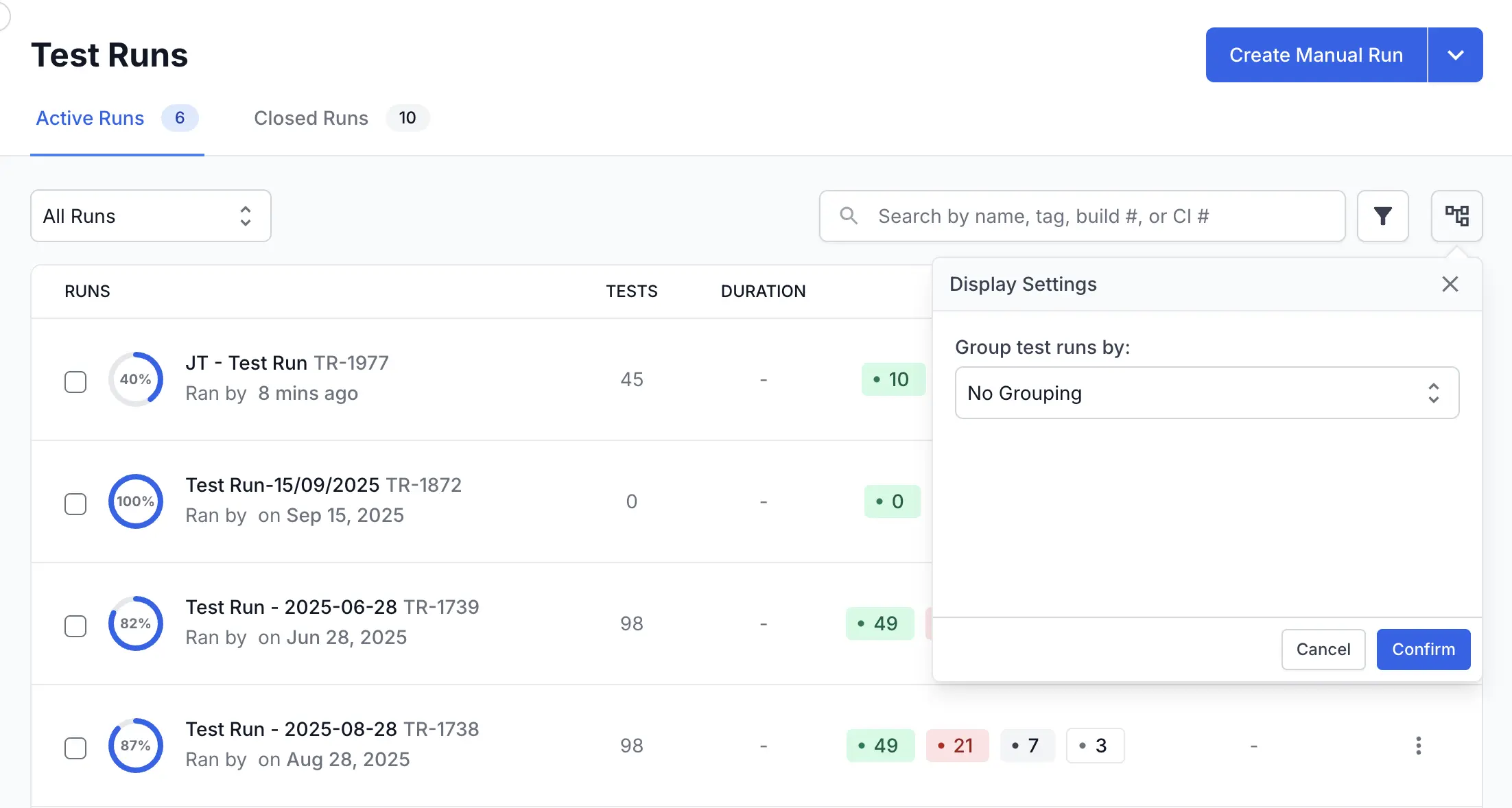The height and width of the screenshot is (808, 1512).
Task: Click Cancel in Display Settings
Action: (x=1323, y=649)
